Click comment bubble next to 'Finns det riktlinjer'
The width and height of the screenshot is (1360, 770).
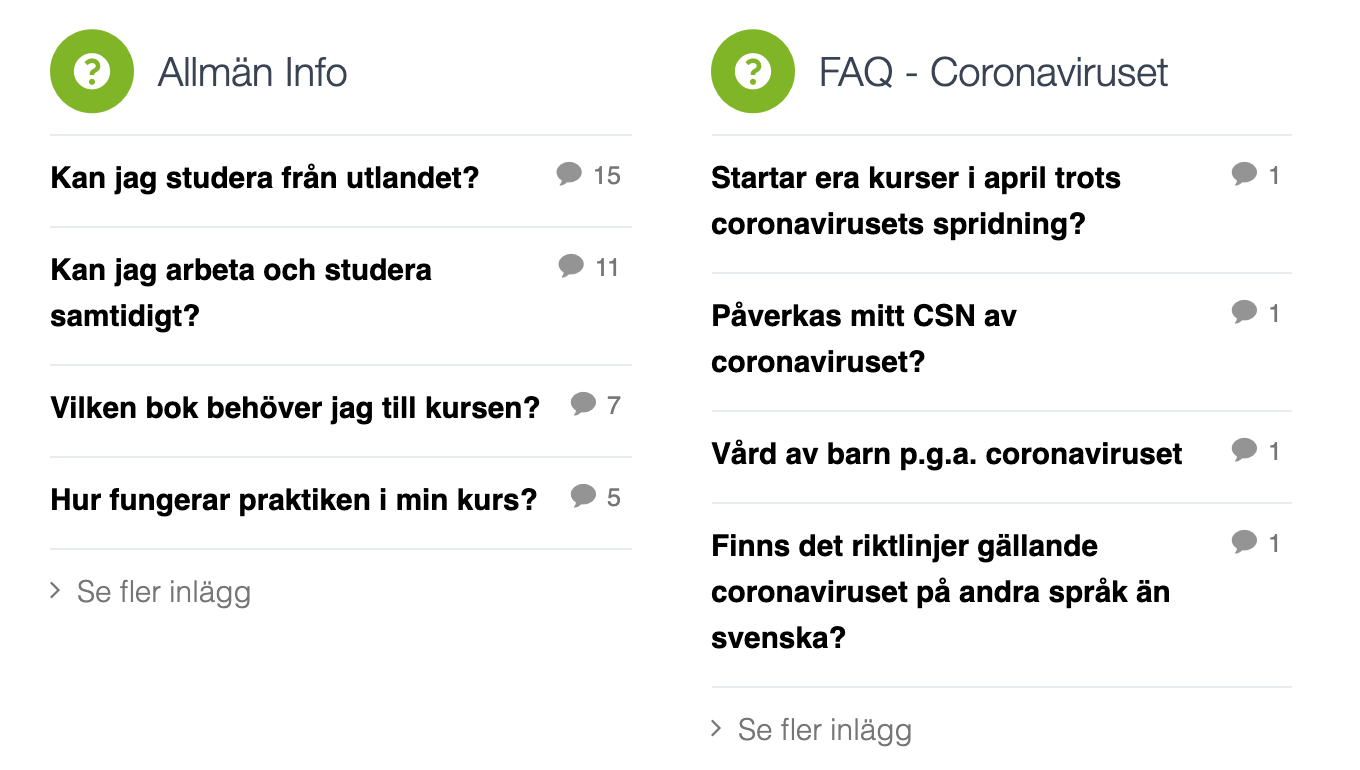tap(1244, 542)
